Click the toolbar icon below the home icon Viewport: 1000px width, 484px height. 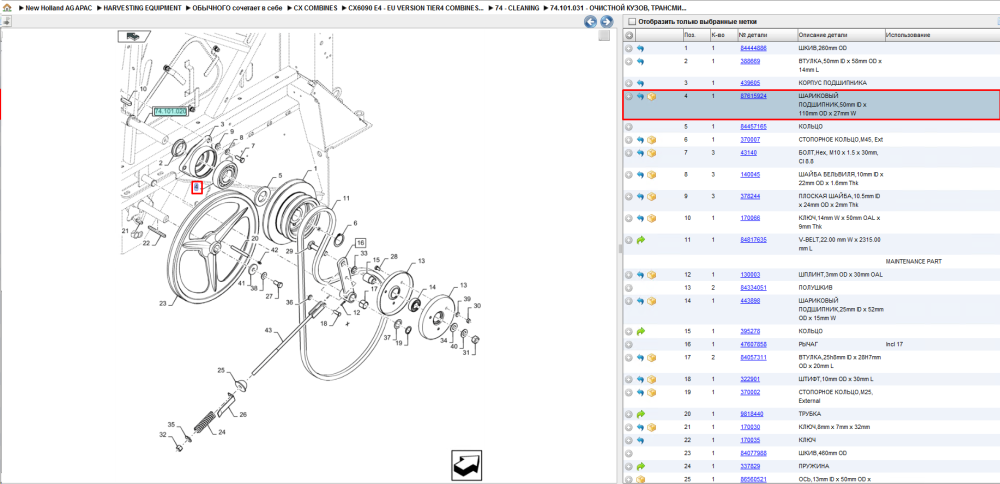point(5,21)
